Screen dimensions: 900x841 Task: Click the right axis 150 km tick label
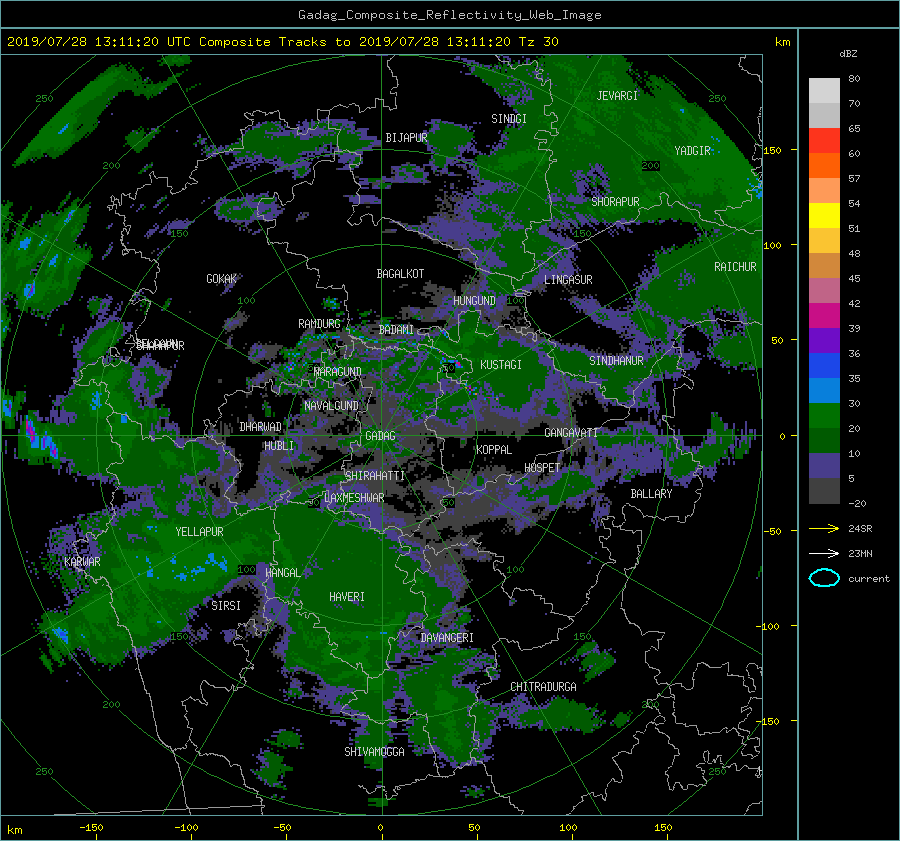(773, 150)
